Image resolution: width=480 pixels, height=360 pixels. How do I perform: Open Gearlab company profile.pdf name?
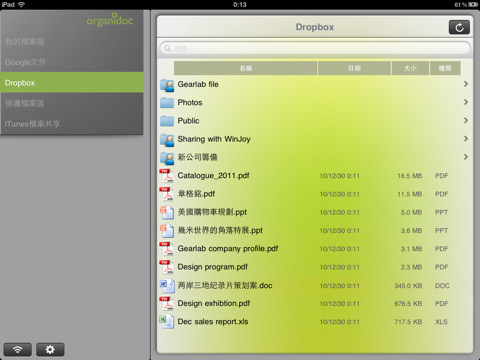click(x=228, y=249)
